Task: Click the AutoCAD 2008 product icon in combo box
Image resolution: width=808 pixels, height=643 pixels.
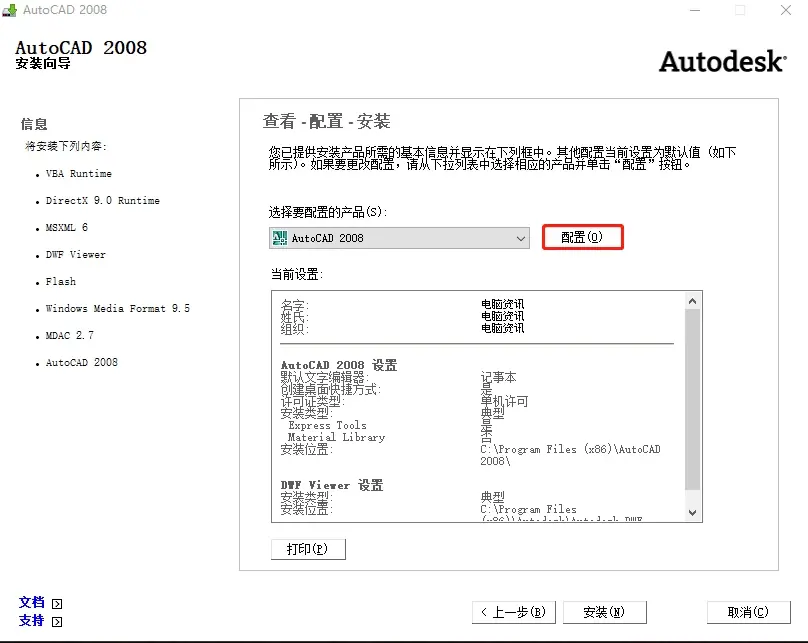Action: 280,238
